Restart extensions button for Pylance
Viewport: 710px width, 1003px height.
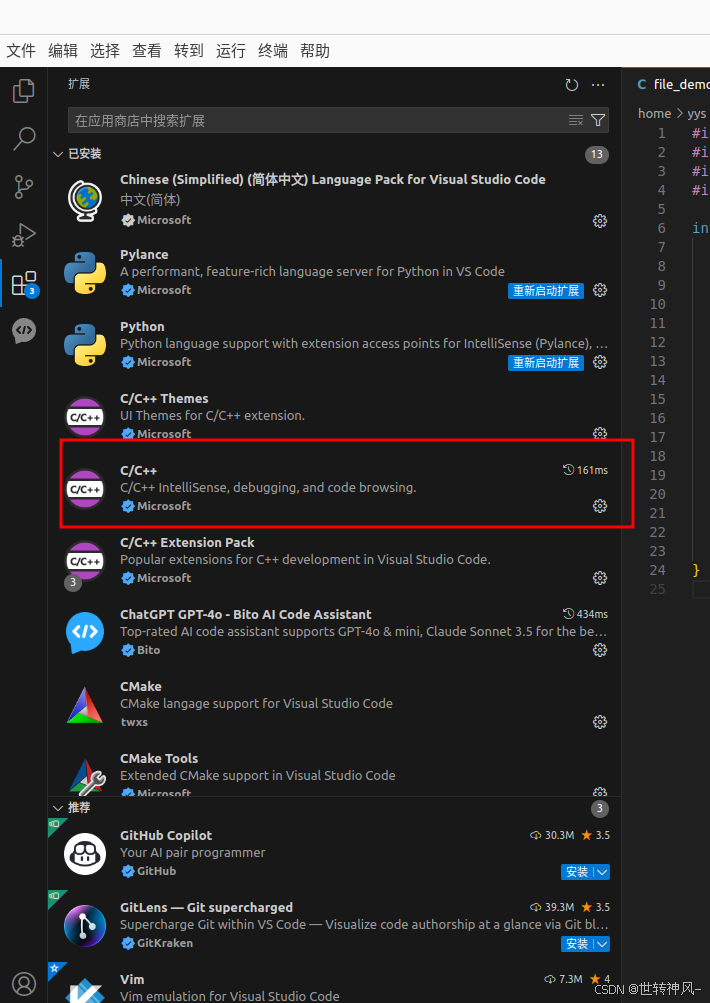coord(546,290)
